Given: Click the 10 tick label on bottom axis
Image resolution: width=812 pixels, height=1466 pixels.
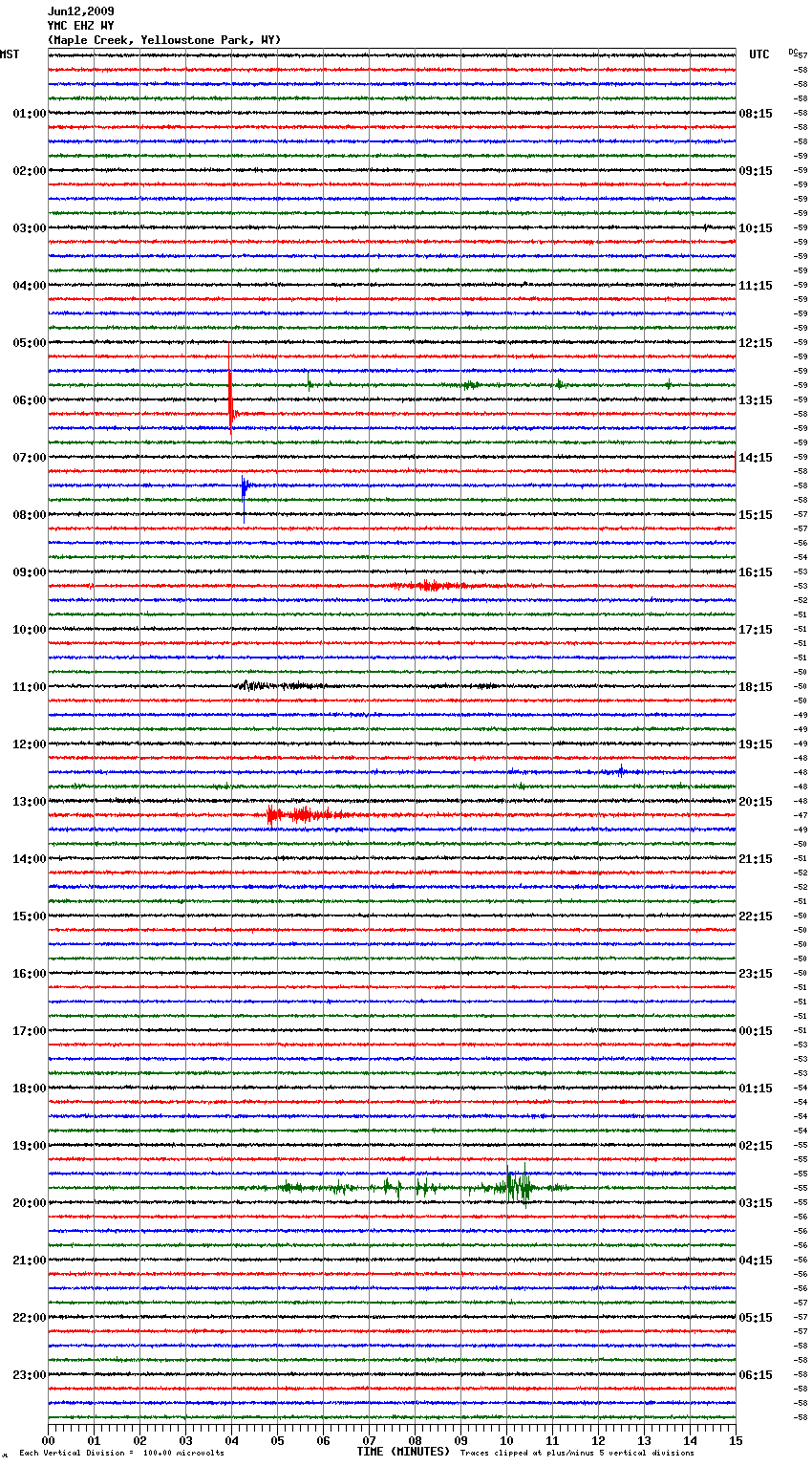Looking at the screenshot, I should [x=506, y=1440].
